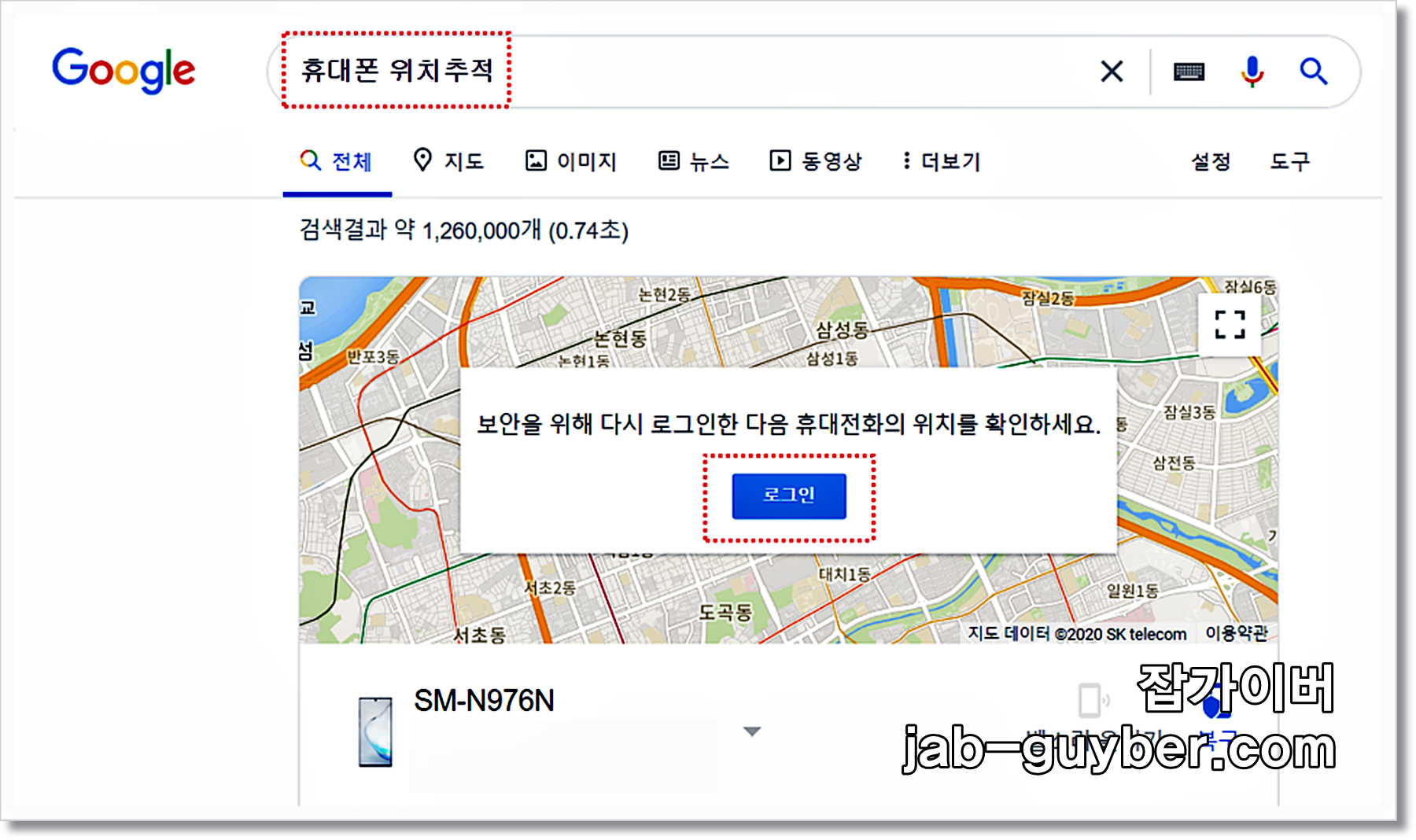Expand the 더보기 menu

(942, 161)
